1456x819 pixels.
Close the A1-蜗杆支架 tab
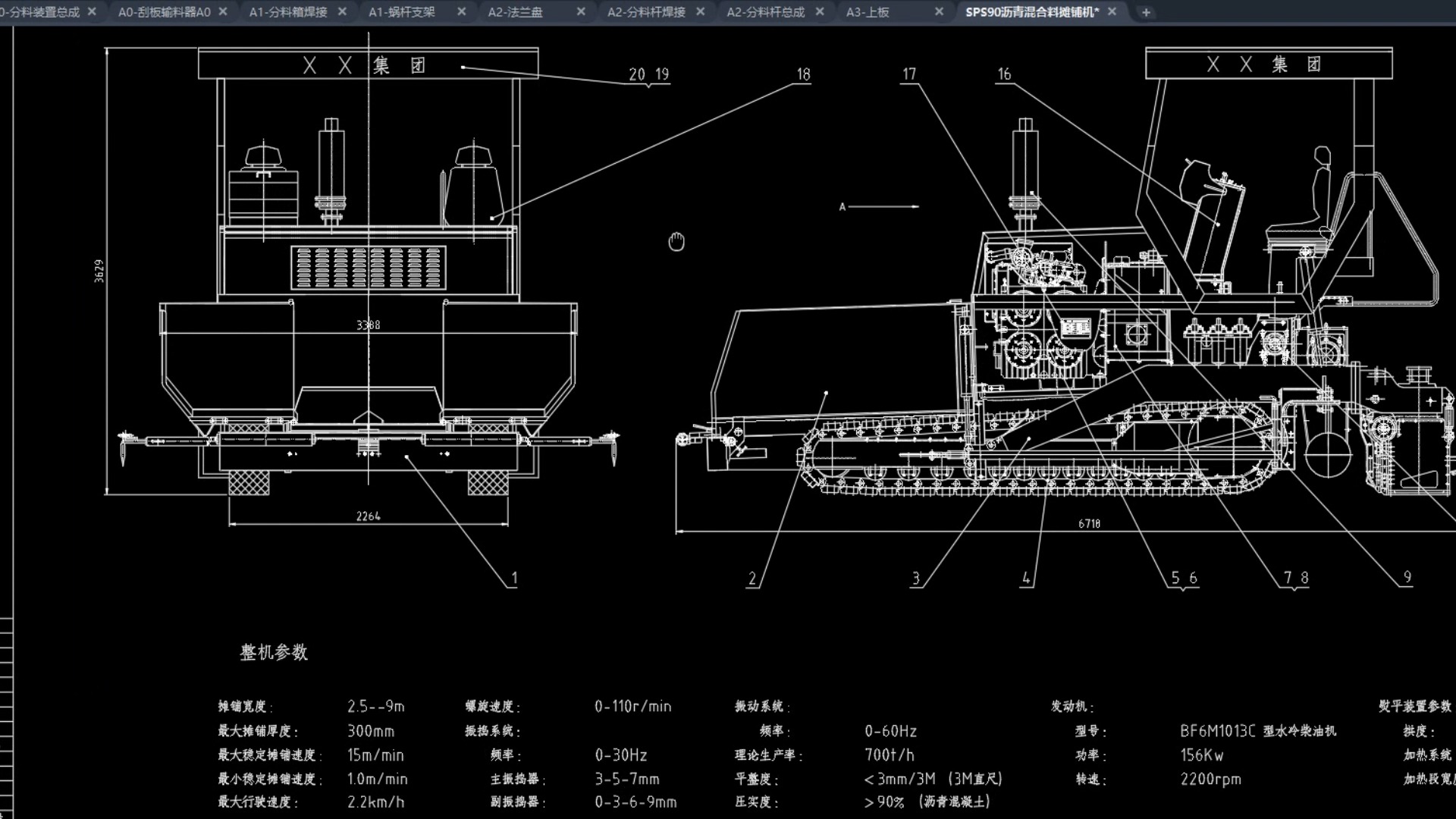coord(462,12)
